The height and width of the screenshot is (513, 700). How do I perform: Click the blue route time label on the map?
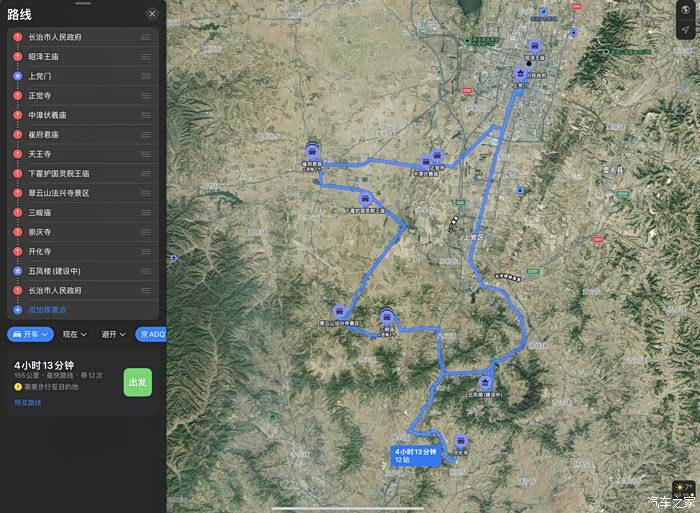click(416, 455)
